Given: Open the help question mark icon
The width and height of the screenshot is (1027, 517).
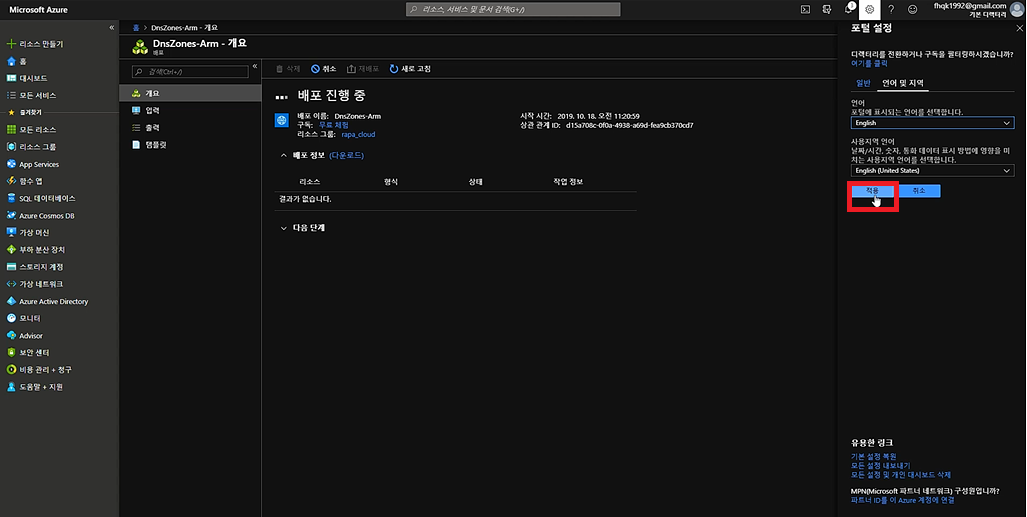Looking at the screenshot, I should [x=891, y=9].
